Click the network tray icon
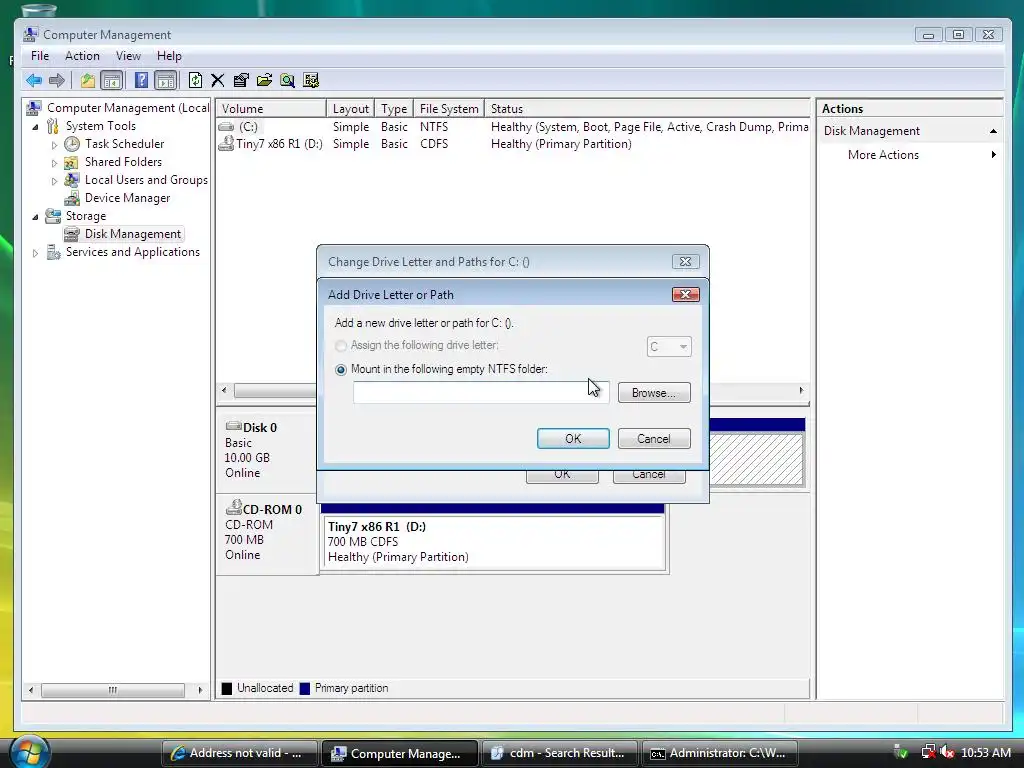The height and width of the screenshot is (768, 1024). click(x=927, y=753)
